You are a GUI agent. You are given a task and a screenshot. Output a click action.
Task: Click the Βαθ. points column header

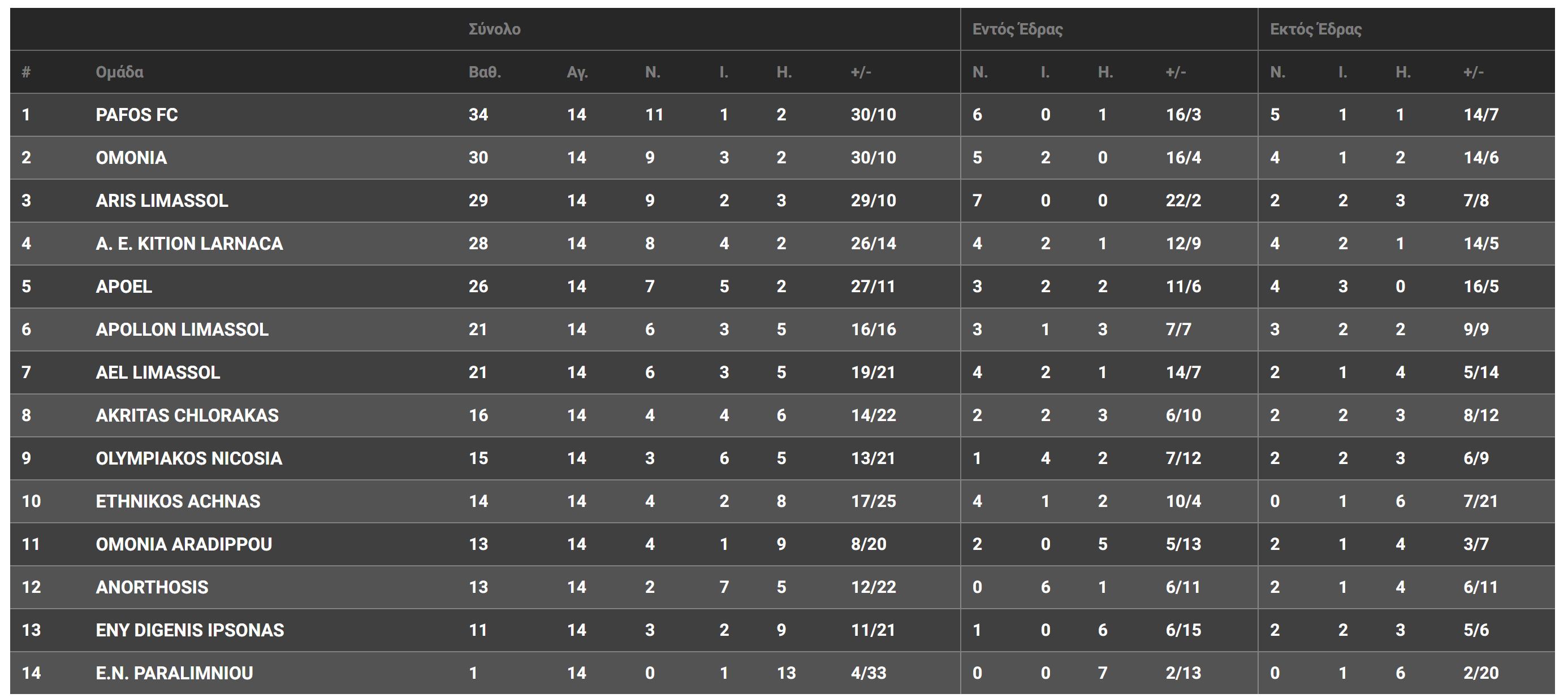[x=485, y=72]
